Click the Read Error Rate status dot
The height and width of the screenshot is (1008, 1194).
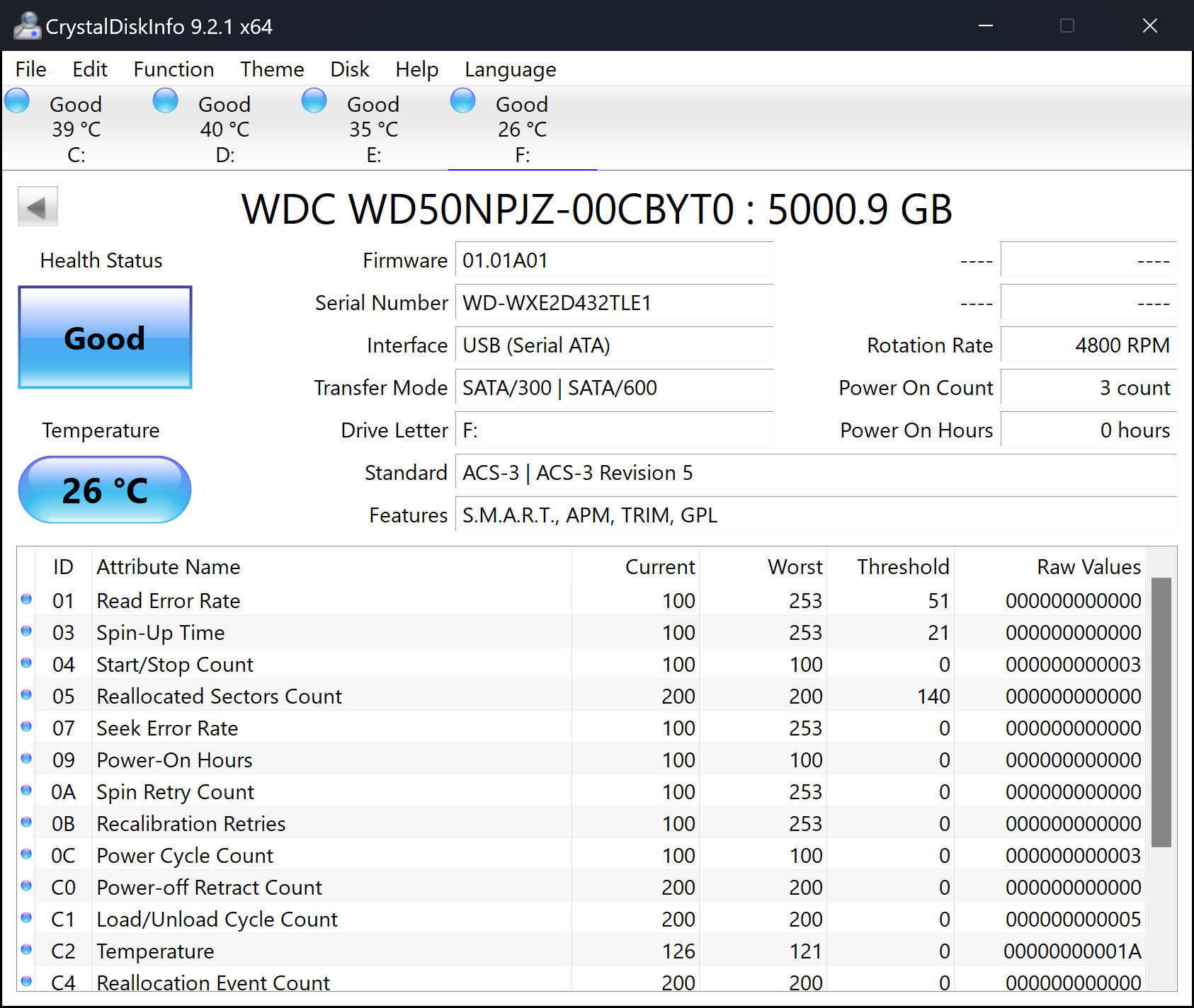click(x=27, y=600)
